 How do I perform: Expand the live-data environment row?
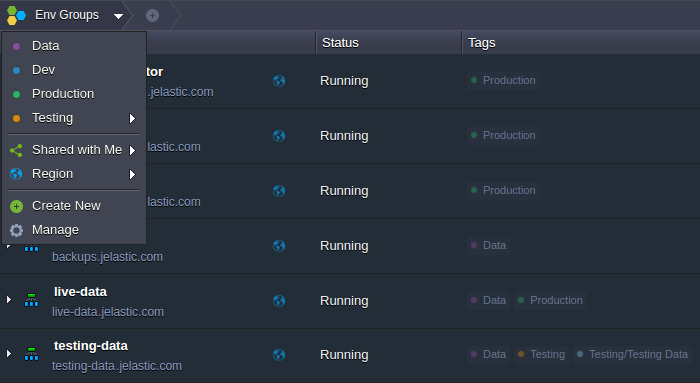[8, 300]
